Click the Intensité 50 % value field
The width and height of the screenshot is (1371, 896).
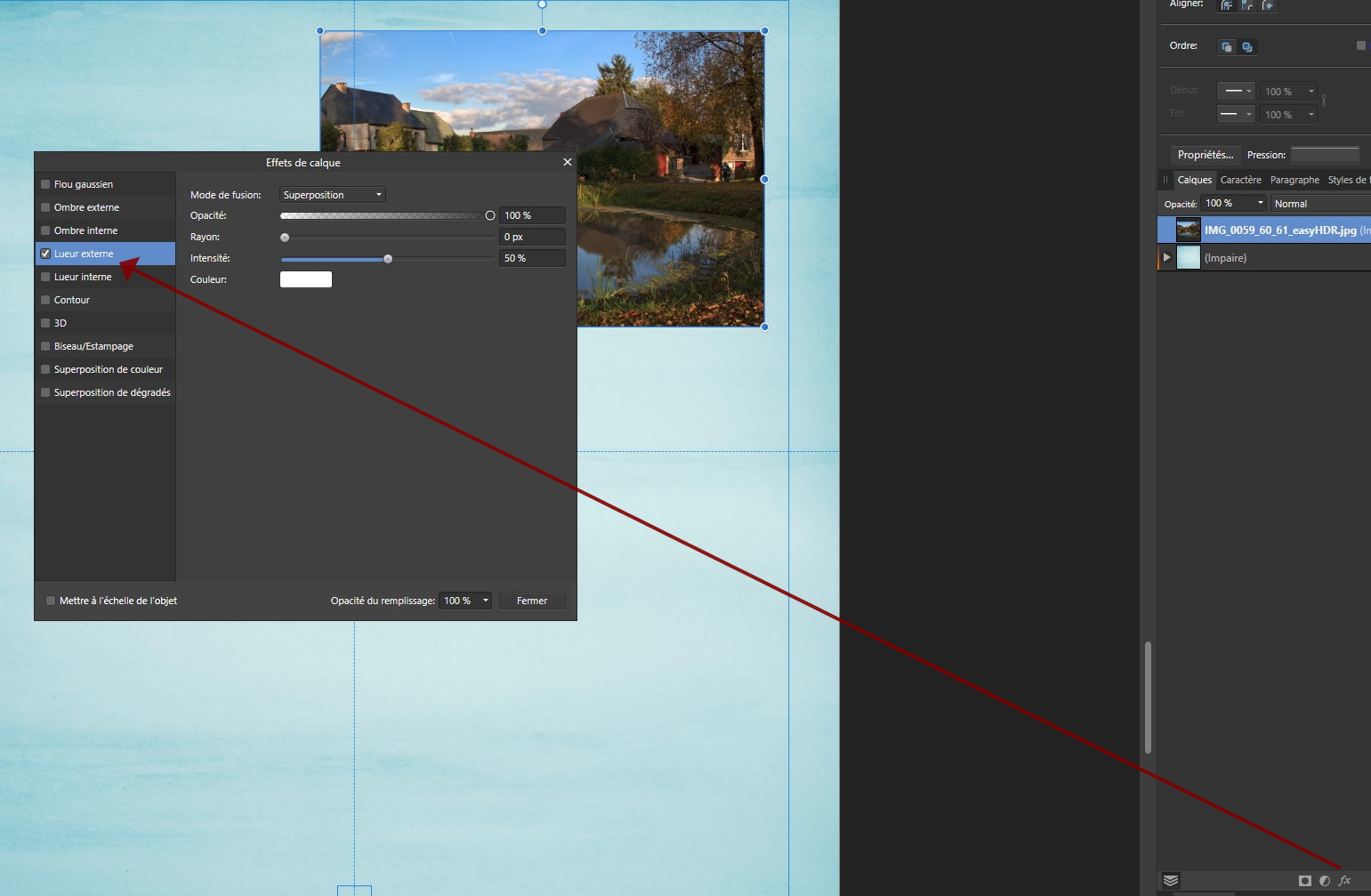click(533, 258)
